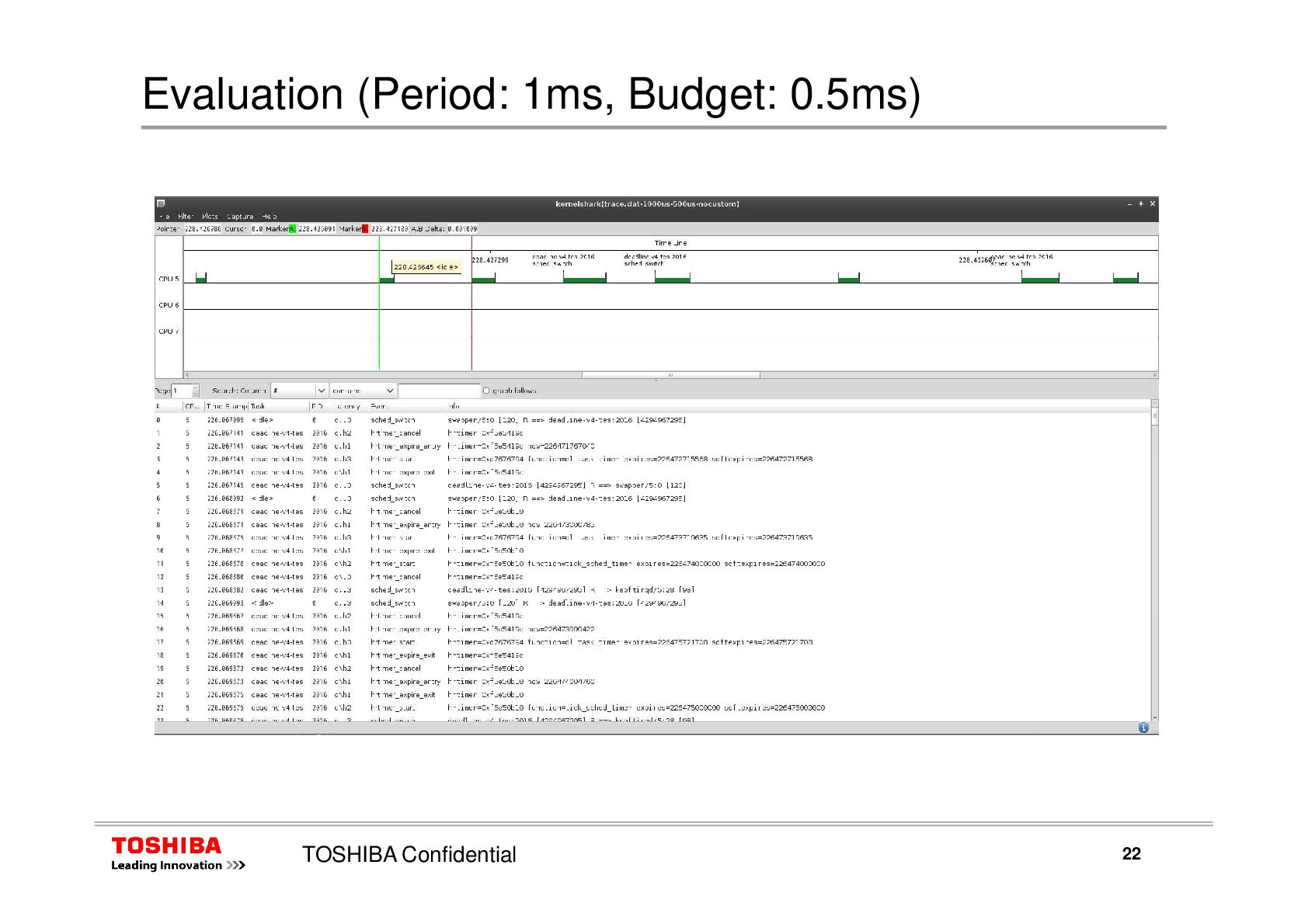The width and height of the screenshot is (1308, 924).
Task: Select the CPU 7 plot label
Action: pyautogui.click(x=169, y=332)
